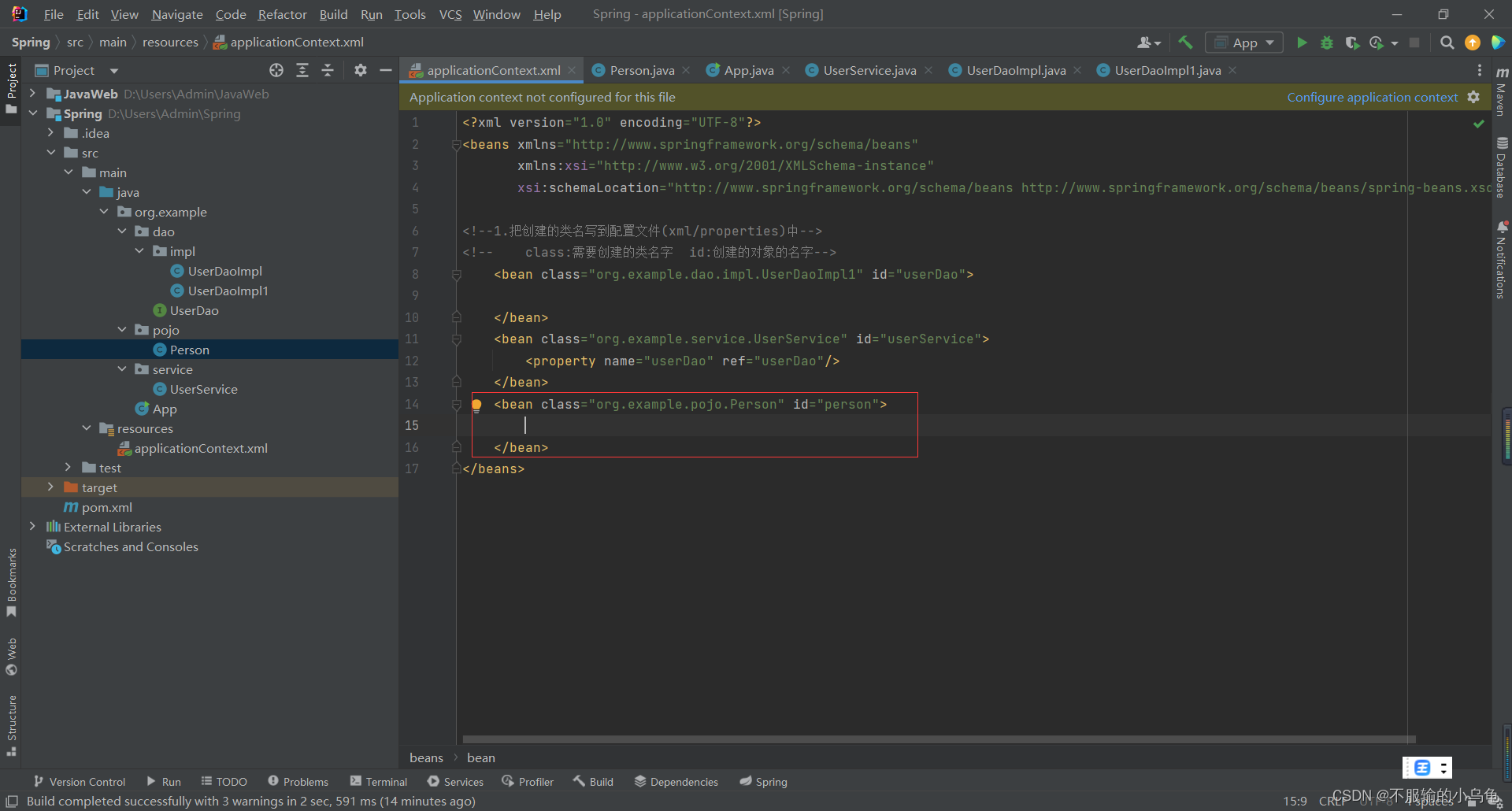Switch to UserDaoImpl.java editor tab
This screenshot has height=811, width=1512.
1015,70
